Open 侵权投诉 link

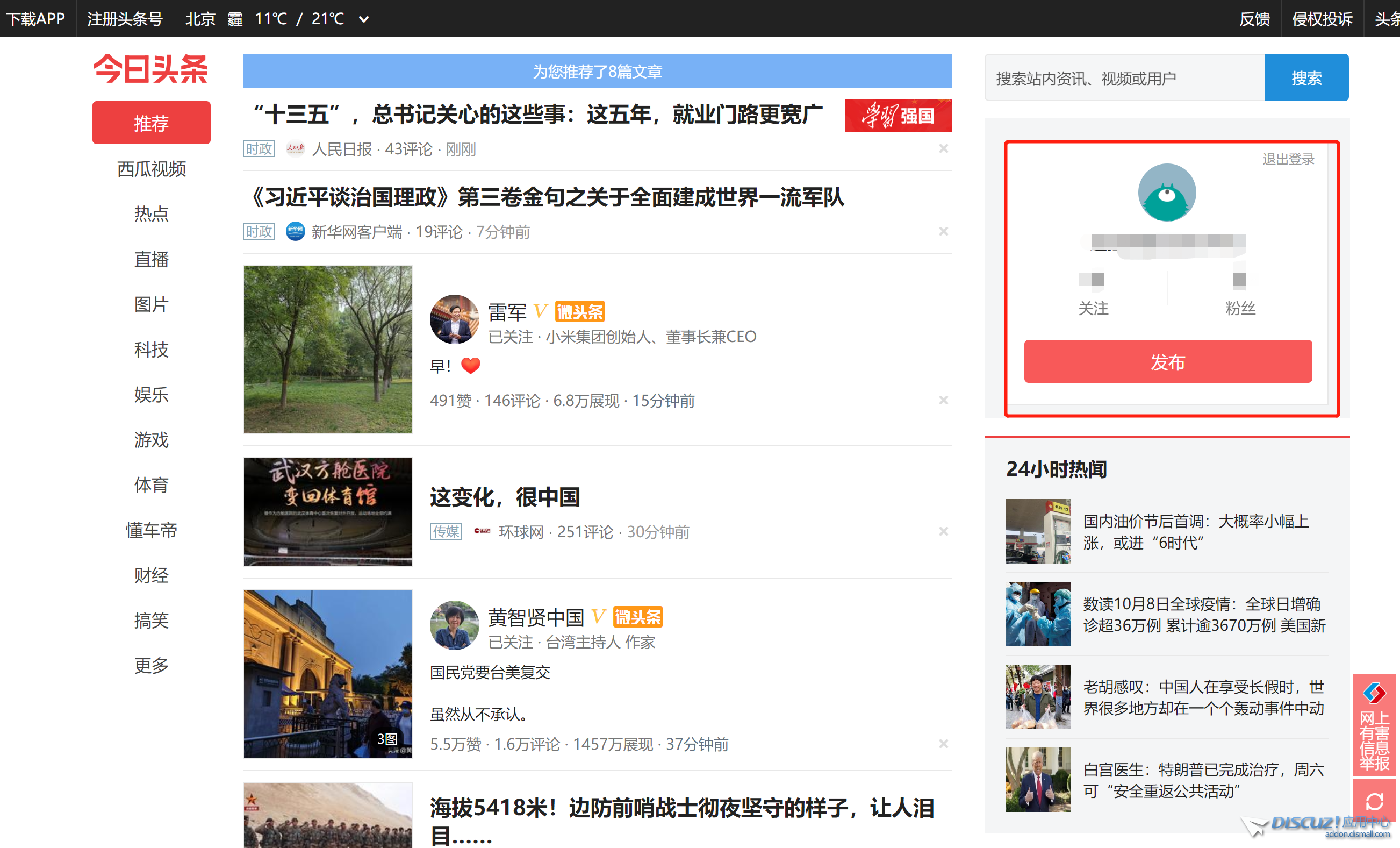(x=1322, y=19)
